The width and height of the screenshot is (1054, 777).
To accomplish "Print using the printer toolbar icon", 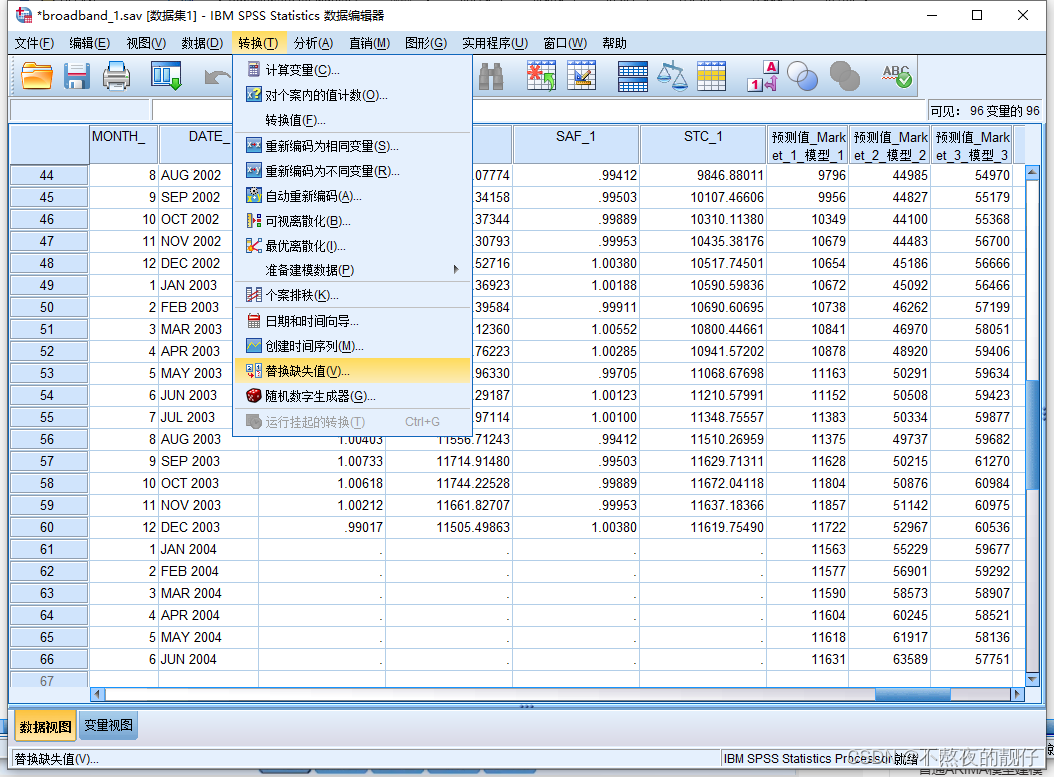I will point(116,75).
